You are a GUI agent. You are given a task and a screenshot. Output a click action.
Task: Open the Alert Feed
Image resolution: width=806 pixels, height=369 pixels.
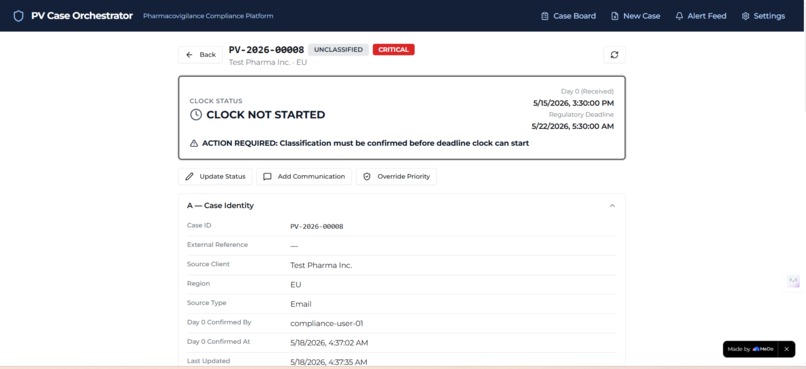pos(701,16)
